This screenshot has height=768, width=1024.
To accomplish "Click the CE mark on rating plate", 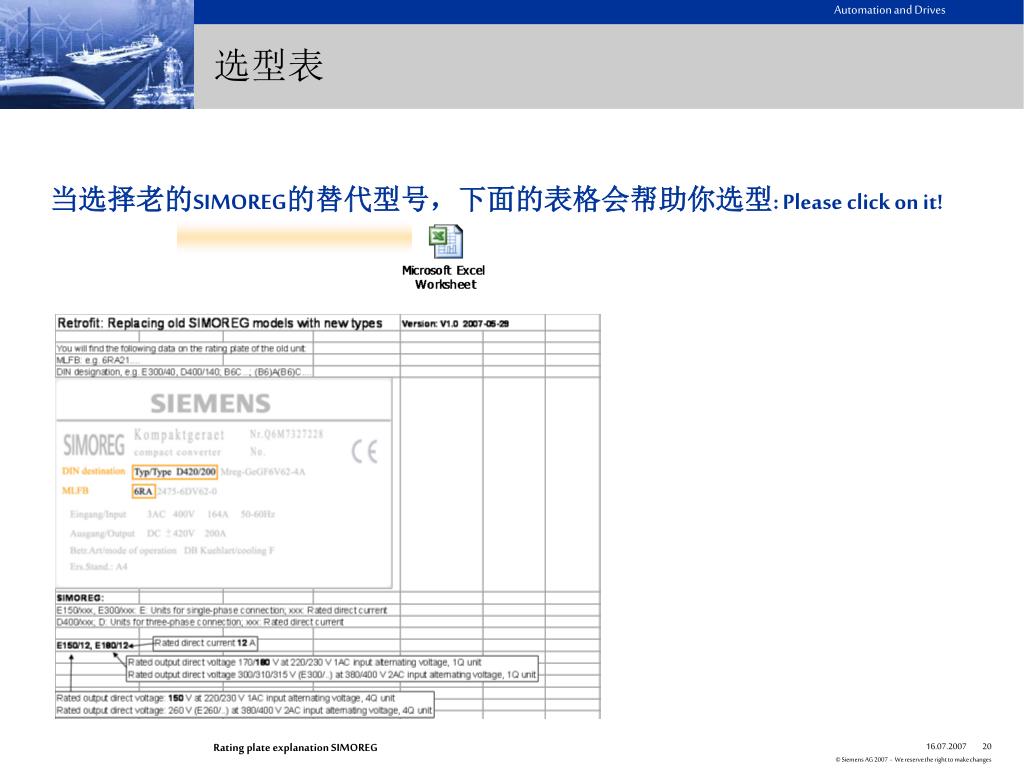I will [x=364, y=451].
